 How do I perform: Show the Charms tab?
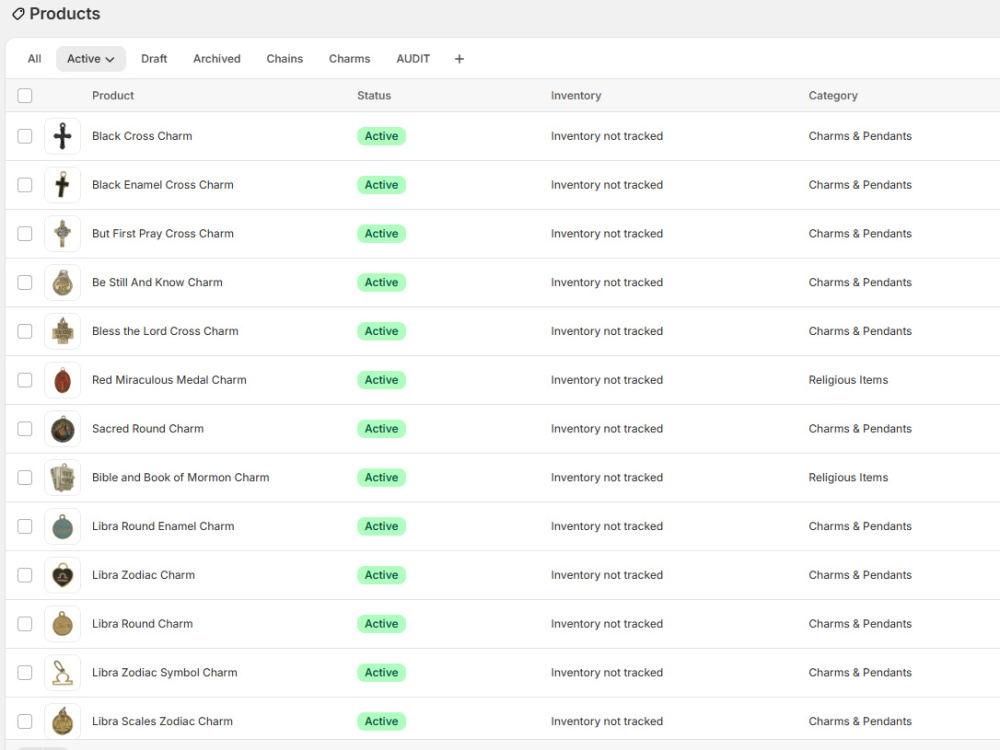349,59
